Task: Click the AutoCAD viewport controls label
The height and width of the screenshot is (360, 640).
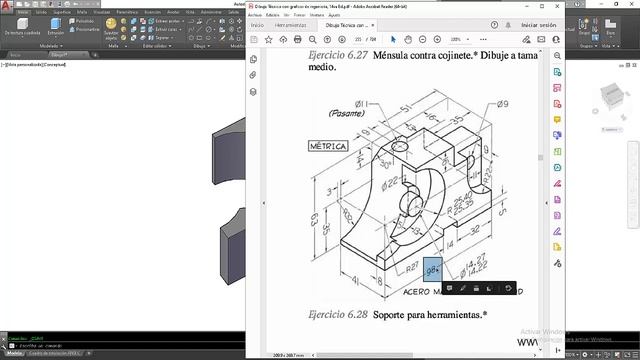Action: pos(33,64)
